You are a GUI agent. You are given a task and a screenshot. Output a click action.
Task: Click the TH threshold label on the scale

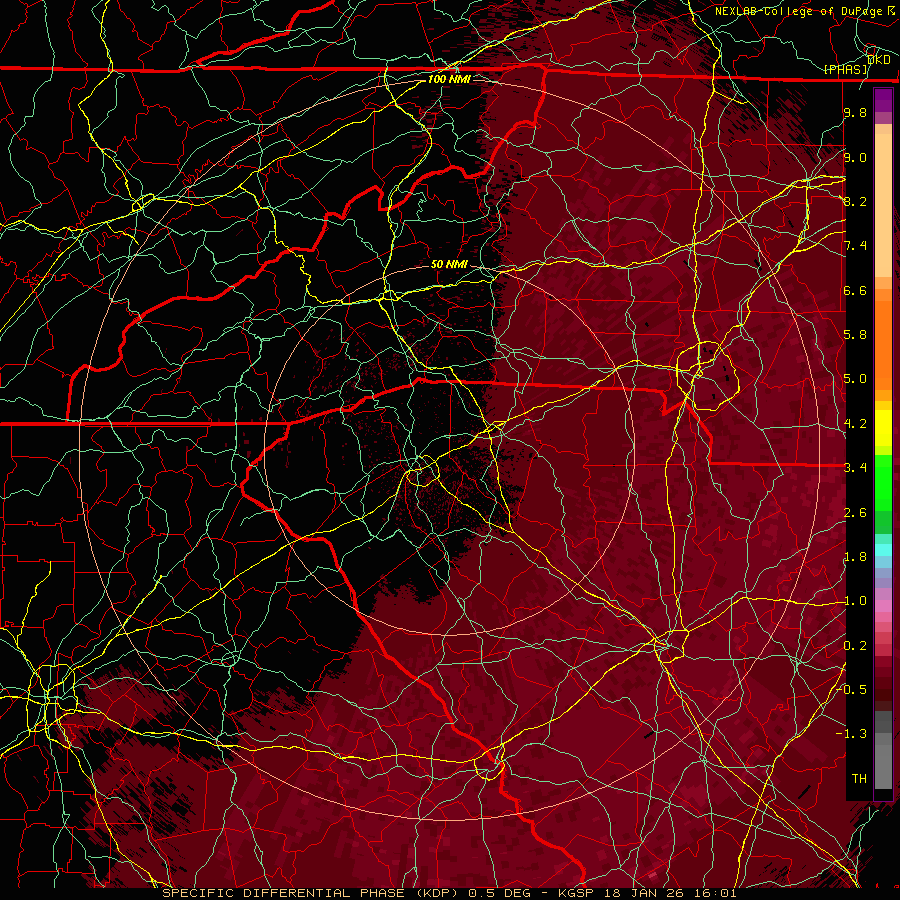[x=859, y=779]
